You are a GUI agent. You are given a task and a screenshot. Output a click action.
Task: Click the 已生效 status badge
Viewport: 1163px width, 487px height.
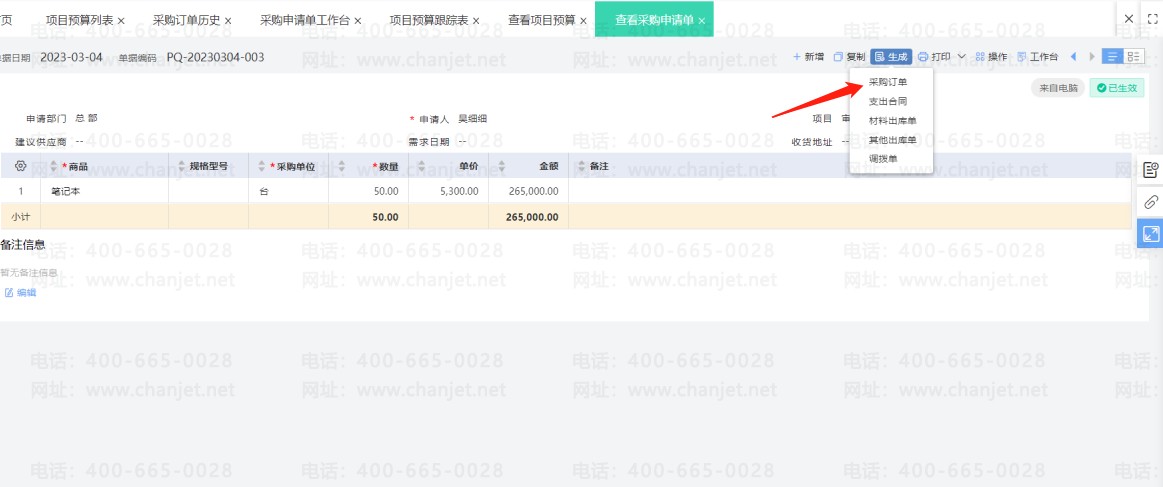coord(1117,87)
